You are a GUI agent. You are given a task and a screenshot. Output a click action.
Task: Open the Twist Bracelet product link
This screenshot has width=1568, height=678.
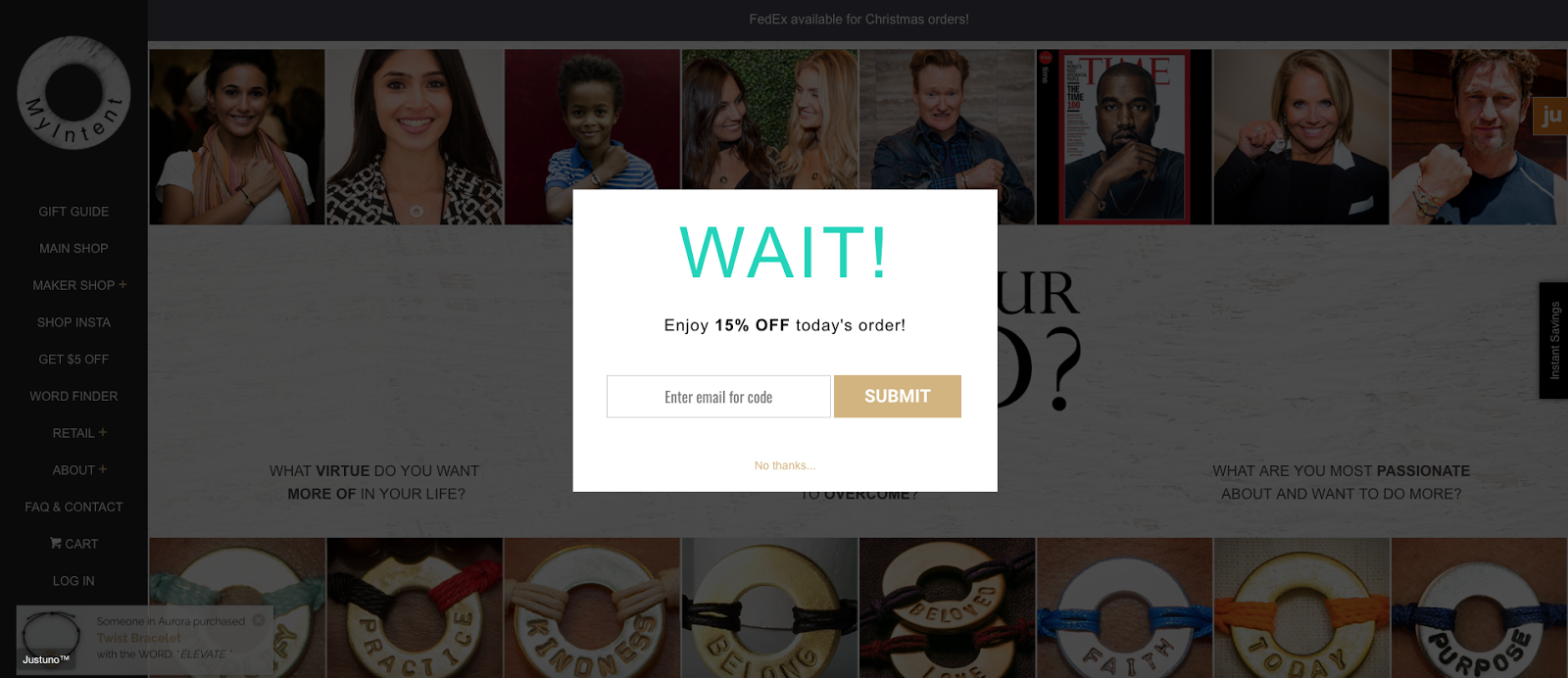(139, 638)
